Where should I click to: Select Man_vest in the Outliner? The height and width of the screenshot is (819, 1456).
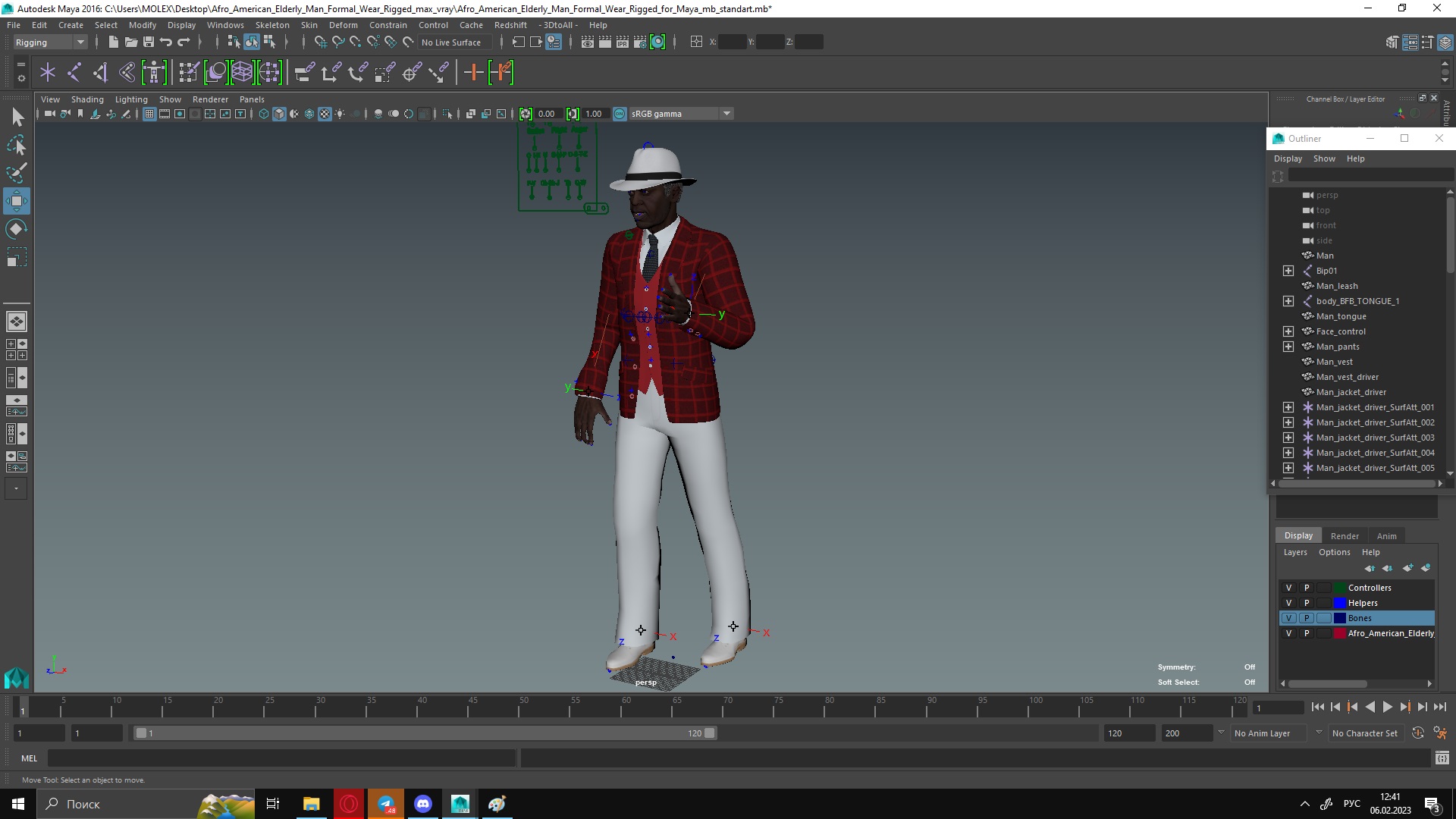tap(1334, 362)
